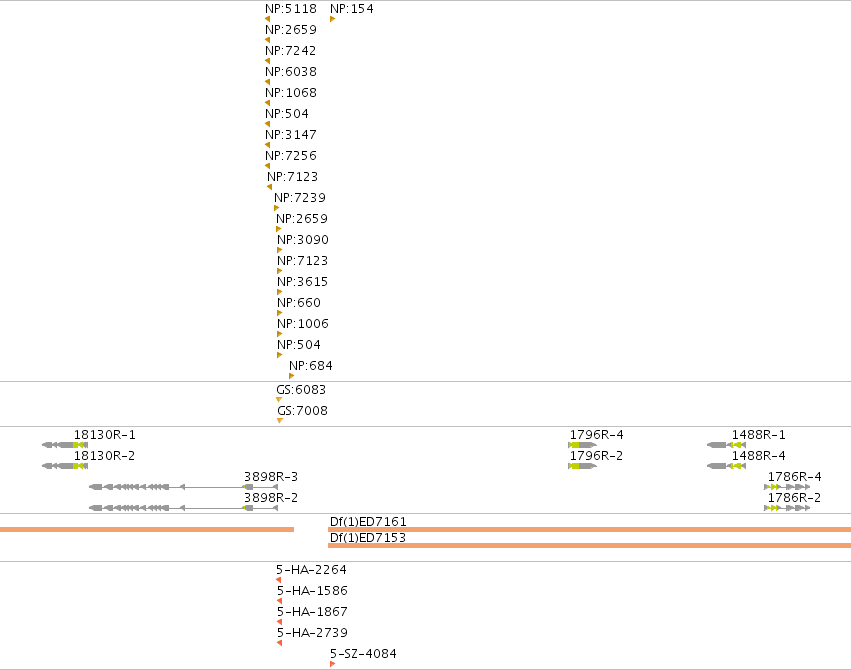Image resolution: width=851 pixels, height=670 pixels.
Task: Click the 18130R-1 transcript glyph
Action: (x=65, y=445)
